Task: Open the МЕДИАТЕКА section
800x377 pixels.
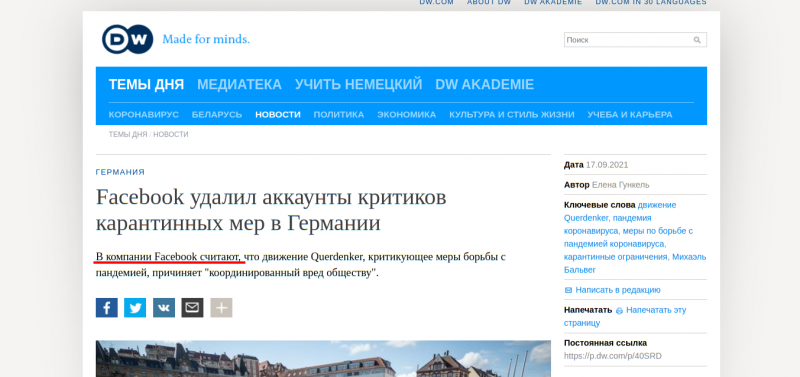Action: pyautogui.click(x=239, y=84)
